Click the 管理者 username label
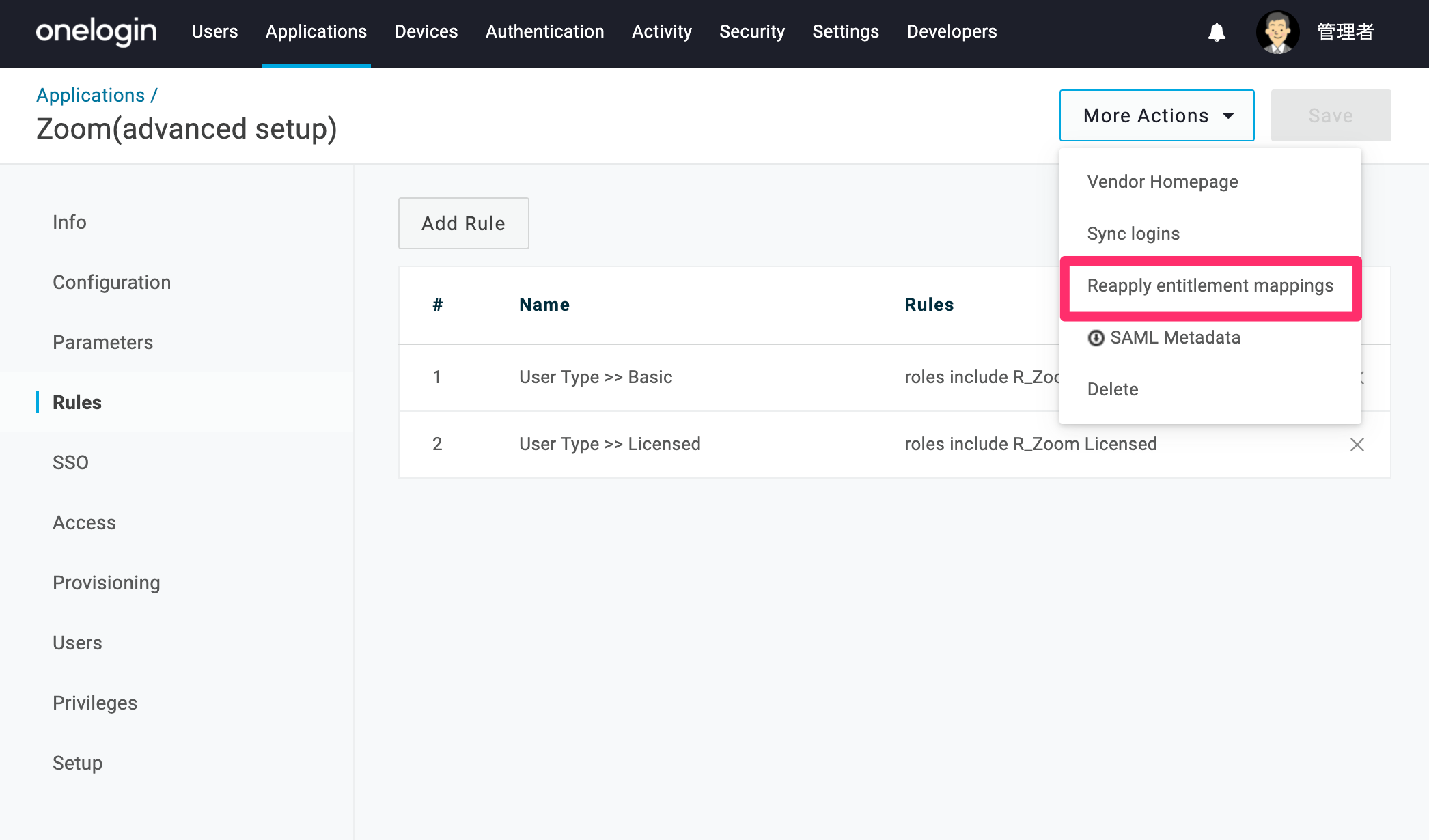Image resolution: width=1429 pixels, height=840 pixels. pos(1345,31)
